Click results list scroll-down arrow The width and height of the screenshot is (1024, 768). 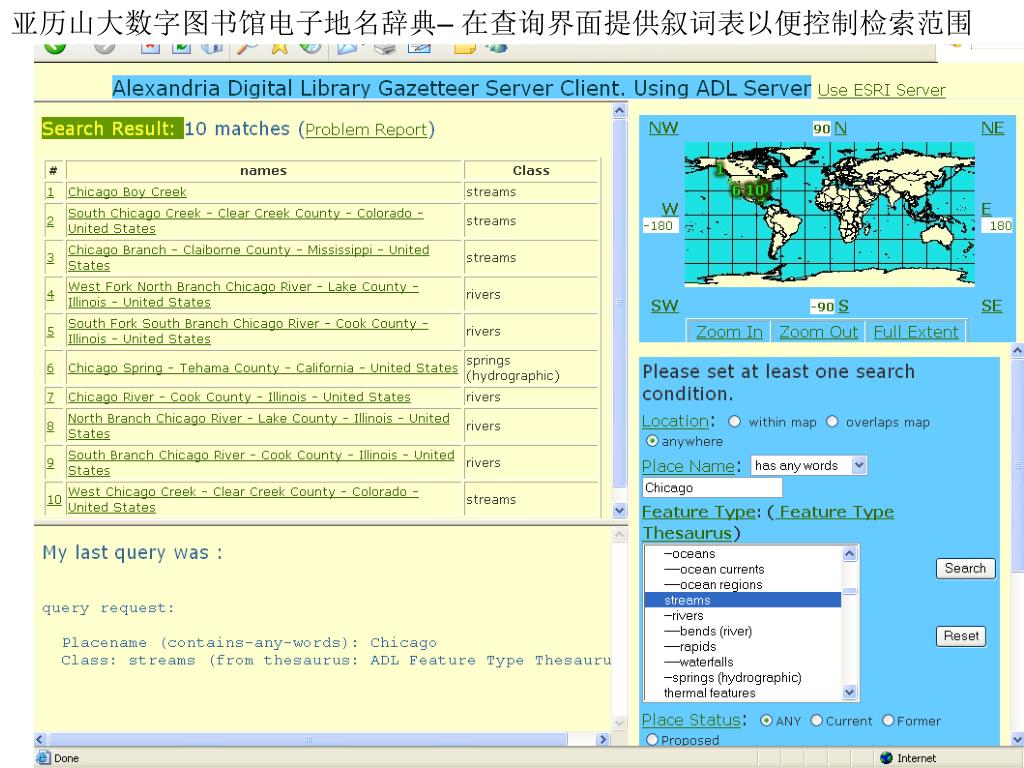coord(620,510)
